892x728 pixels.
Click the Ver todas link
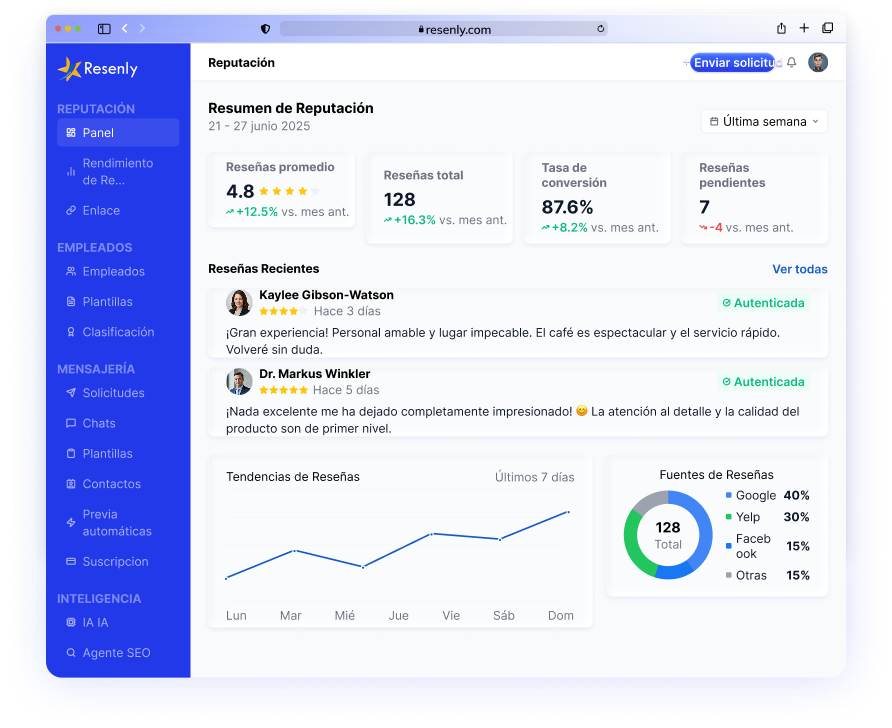(799, 269)
